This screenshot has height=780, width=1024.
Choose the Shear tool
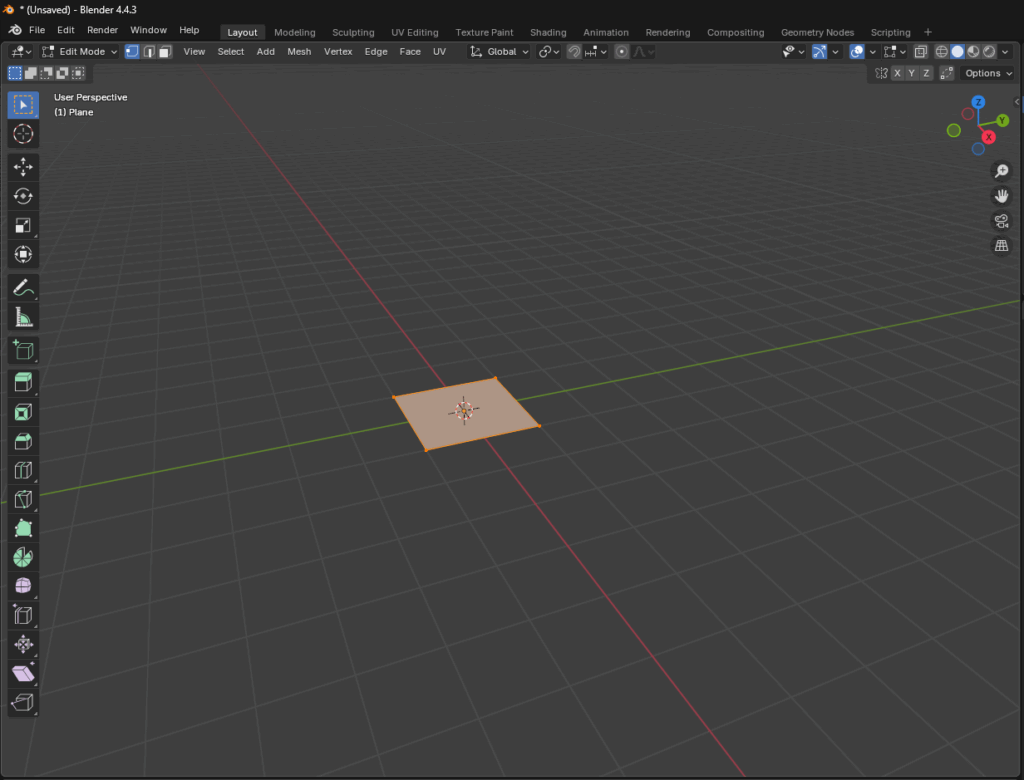click(23, 674)
